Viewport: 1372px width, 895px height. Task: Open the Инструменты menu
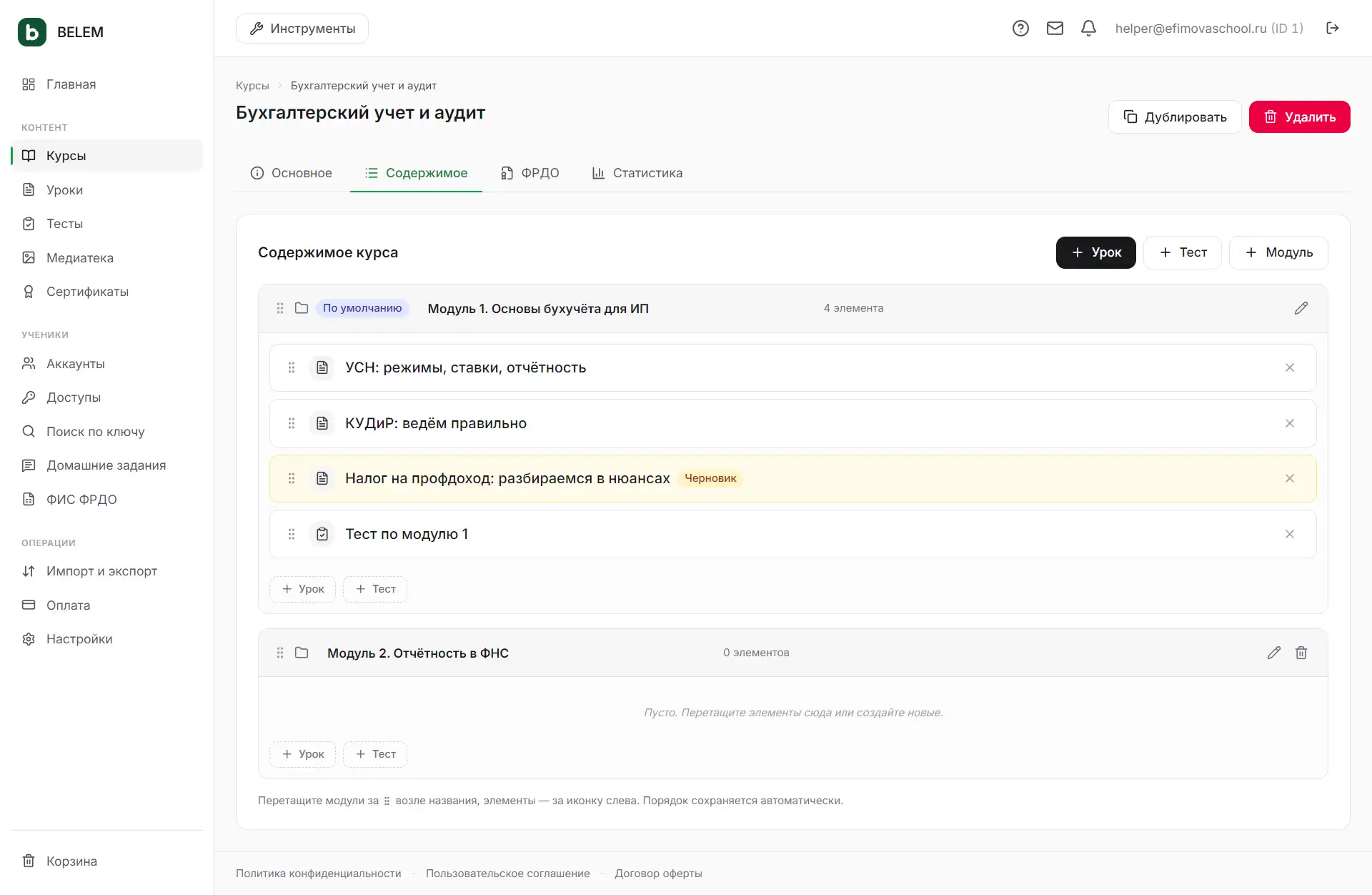(x=302, y=29)
